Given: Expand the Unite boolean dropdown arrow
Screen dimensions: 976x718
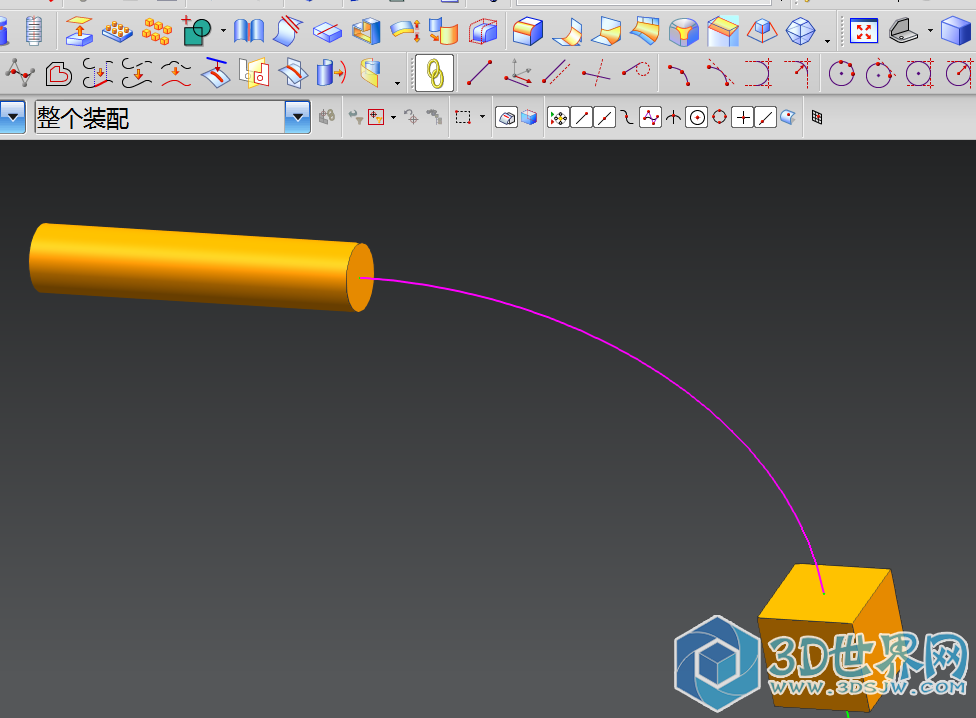Looking at the screenshot, I should [x=223, y=30].
